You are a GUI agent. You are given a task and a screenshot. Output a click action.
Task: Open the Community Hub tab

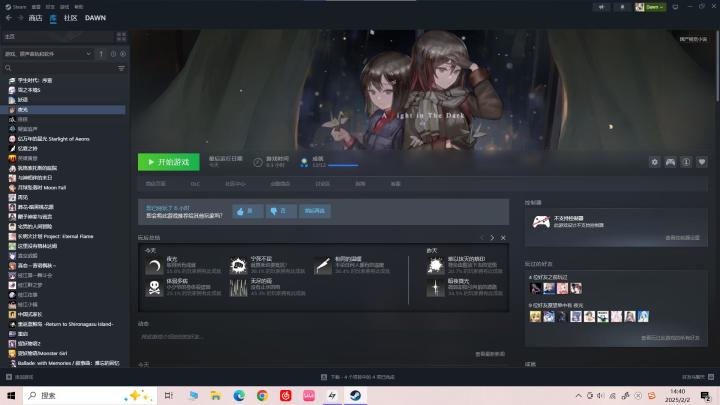click(235, 184)
